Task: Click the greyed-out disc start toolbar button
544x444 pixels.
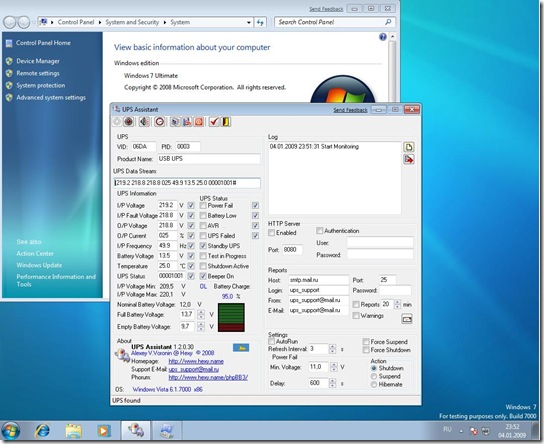Action: [x=117, y=122]
